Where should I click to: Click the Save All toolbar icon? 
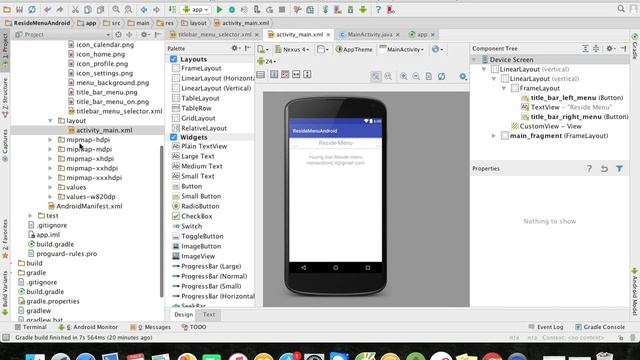pos(19,9)
